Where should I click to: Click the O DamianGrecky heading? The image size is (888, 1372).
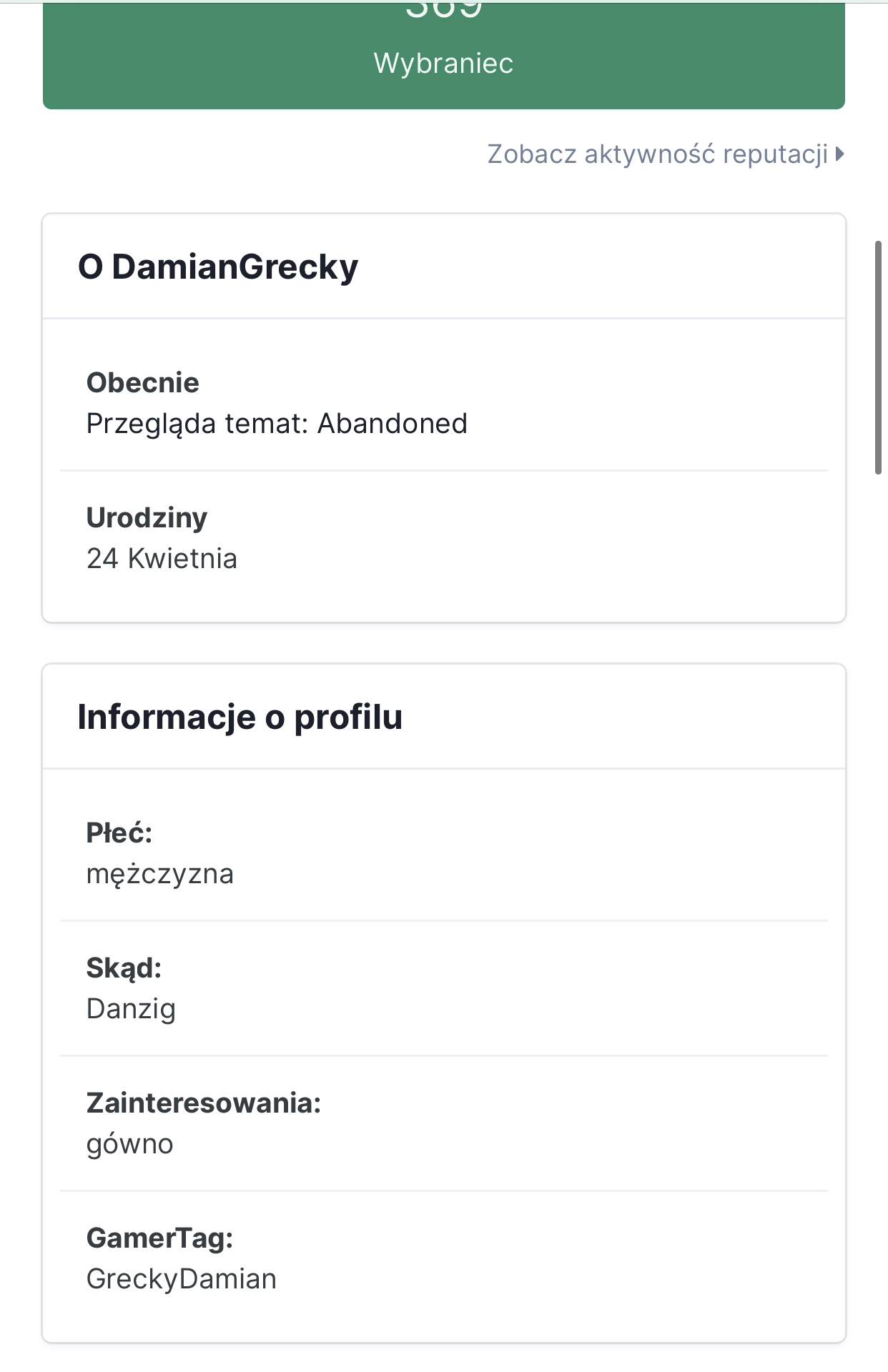pos(218,267)
